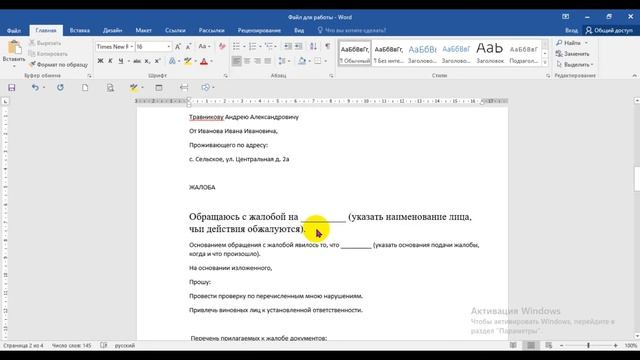Toggle superscript formatting
The width and height of the screenshot is (640, 360).
click(x=158, y=61)
